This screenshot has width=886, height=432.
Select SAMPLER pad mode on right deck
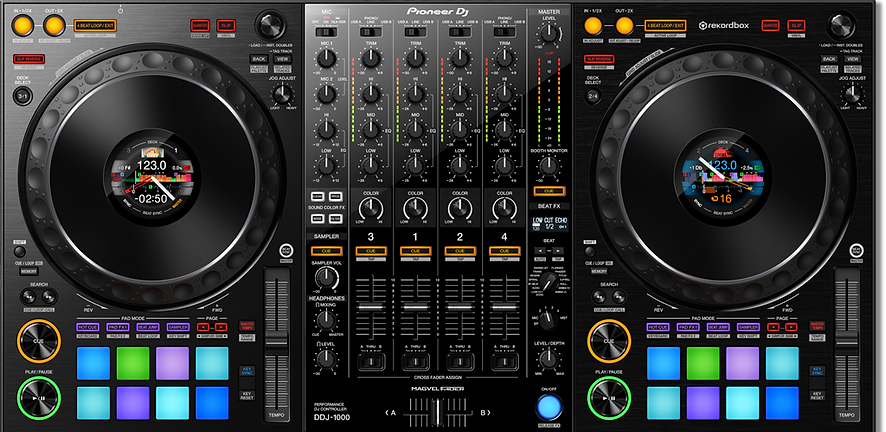pos(749,327)
